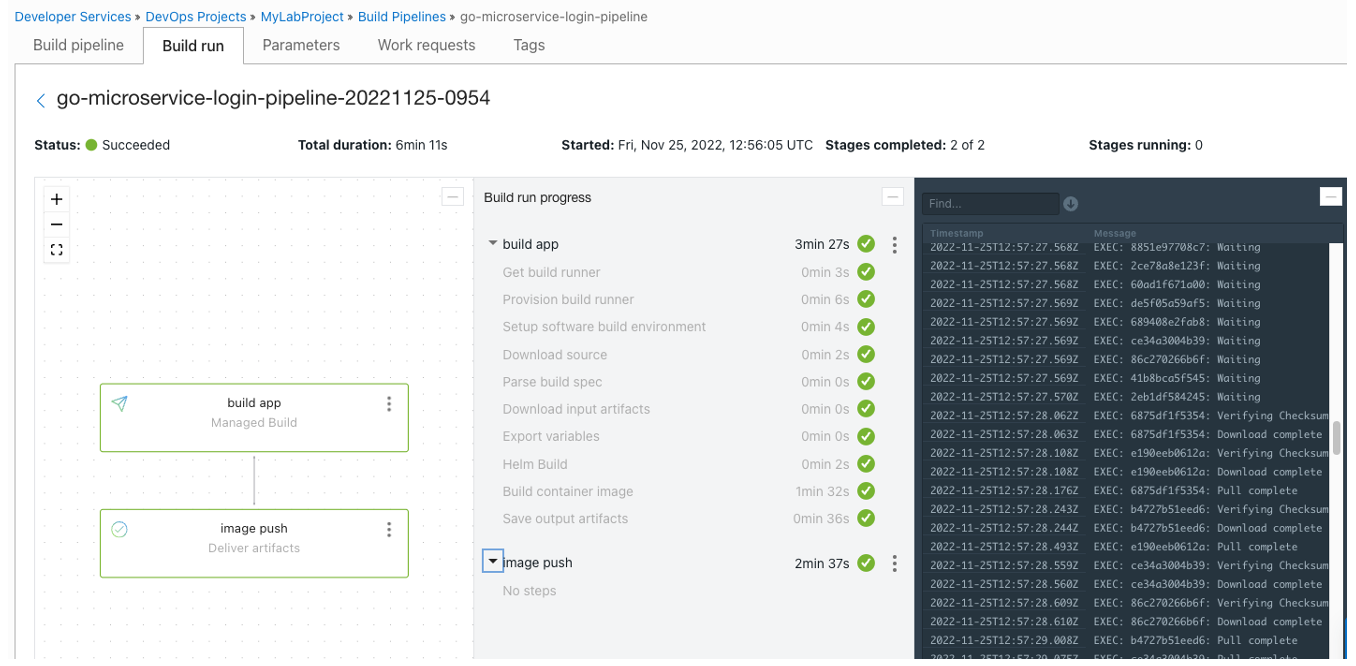Switch to the Parameters tab

301,45
